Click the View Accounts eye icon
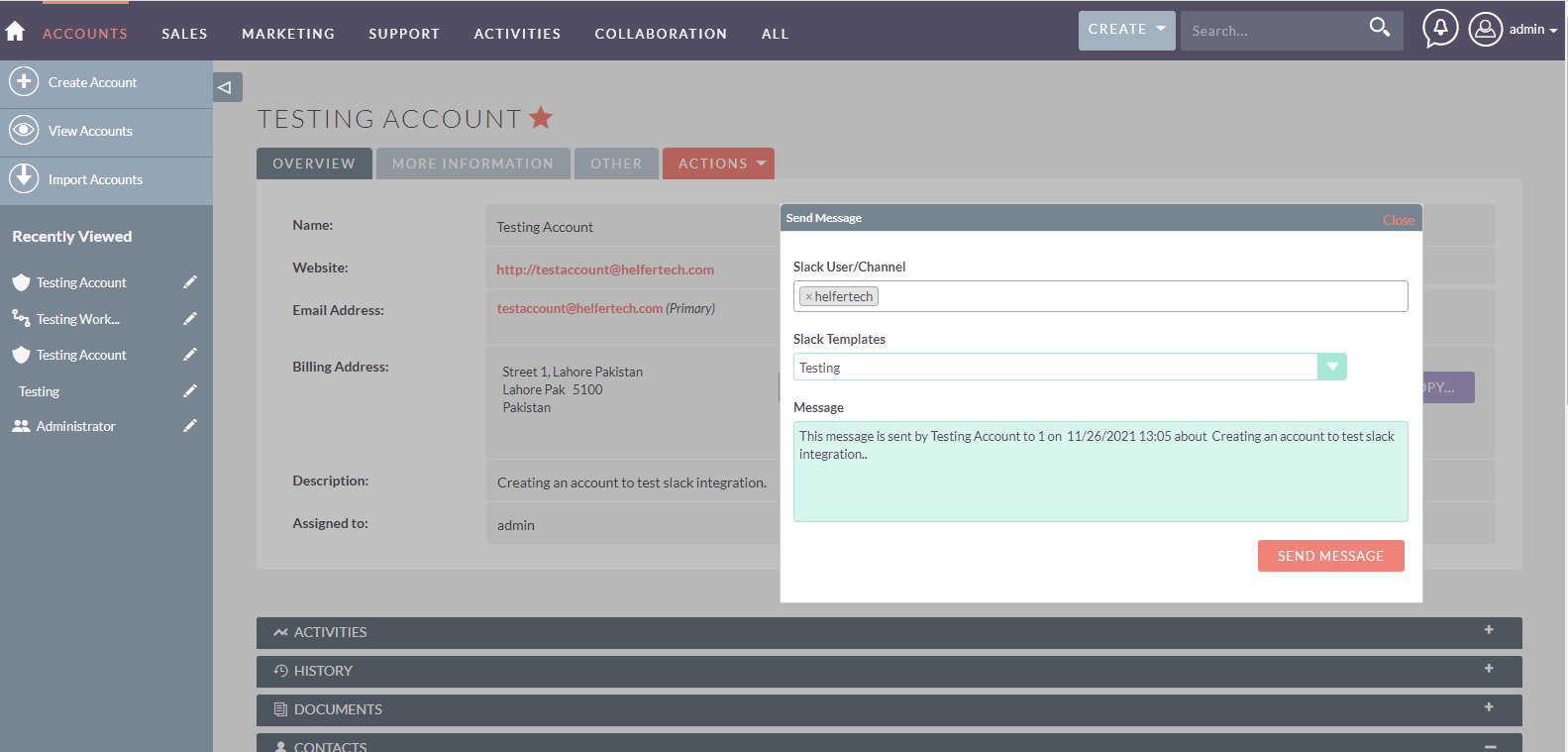Image resolution: width=1568 pixels, height=752 pixels. (x=24, y=130)
